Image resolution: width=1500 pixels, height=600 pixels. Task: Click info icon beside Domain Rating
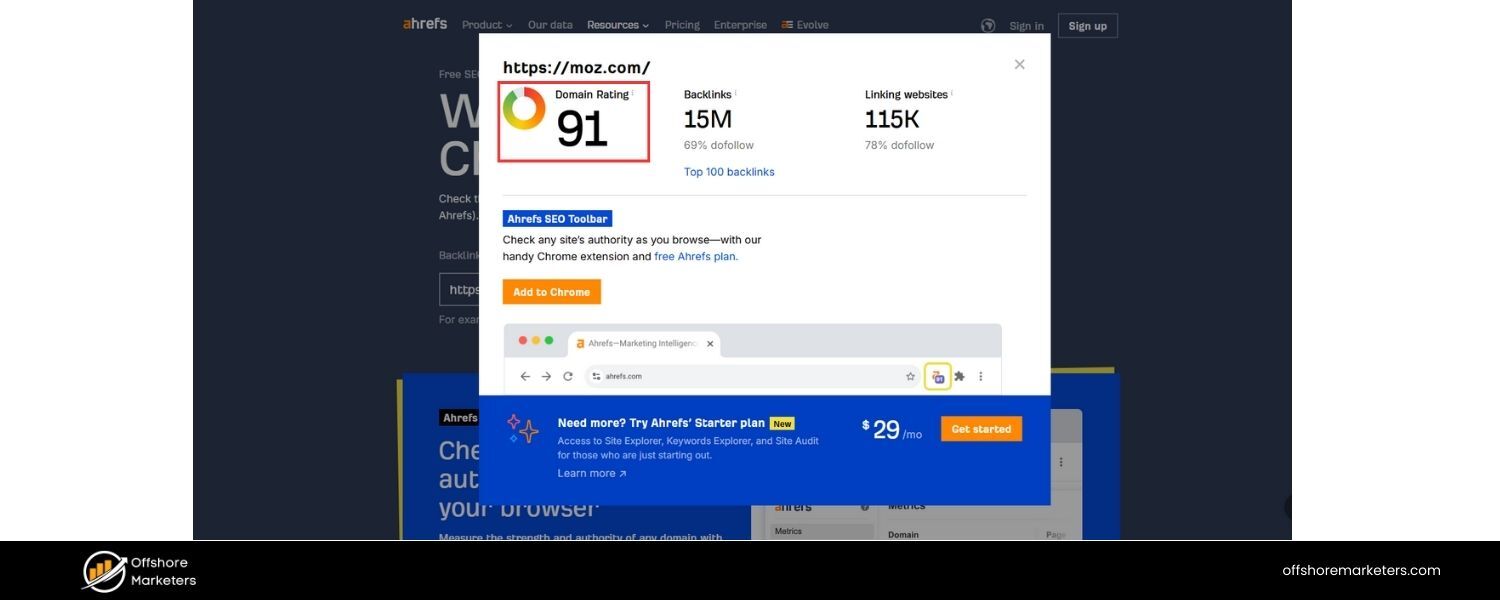pos(633,93)
